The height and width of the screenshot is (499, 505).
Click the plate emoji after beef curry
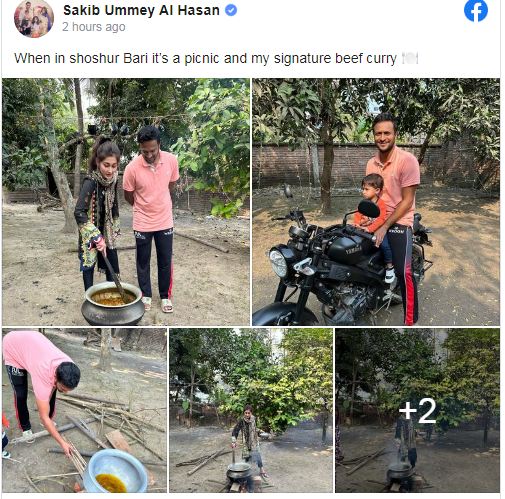(x=410, y=59)
